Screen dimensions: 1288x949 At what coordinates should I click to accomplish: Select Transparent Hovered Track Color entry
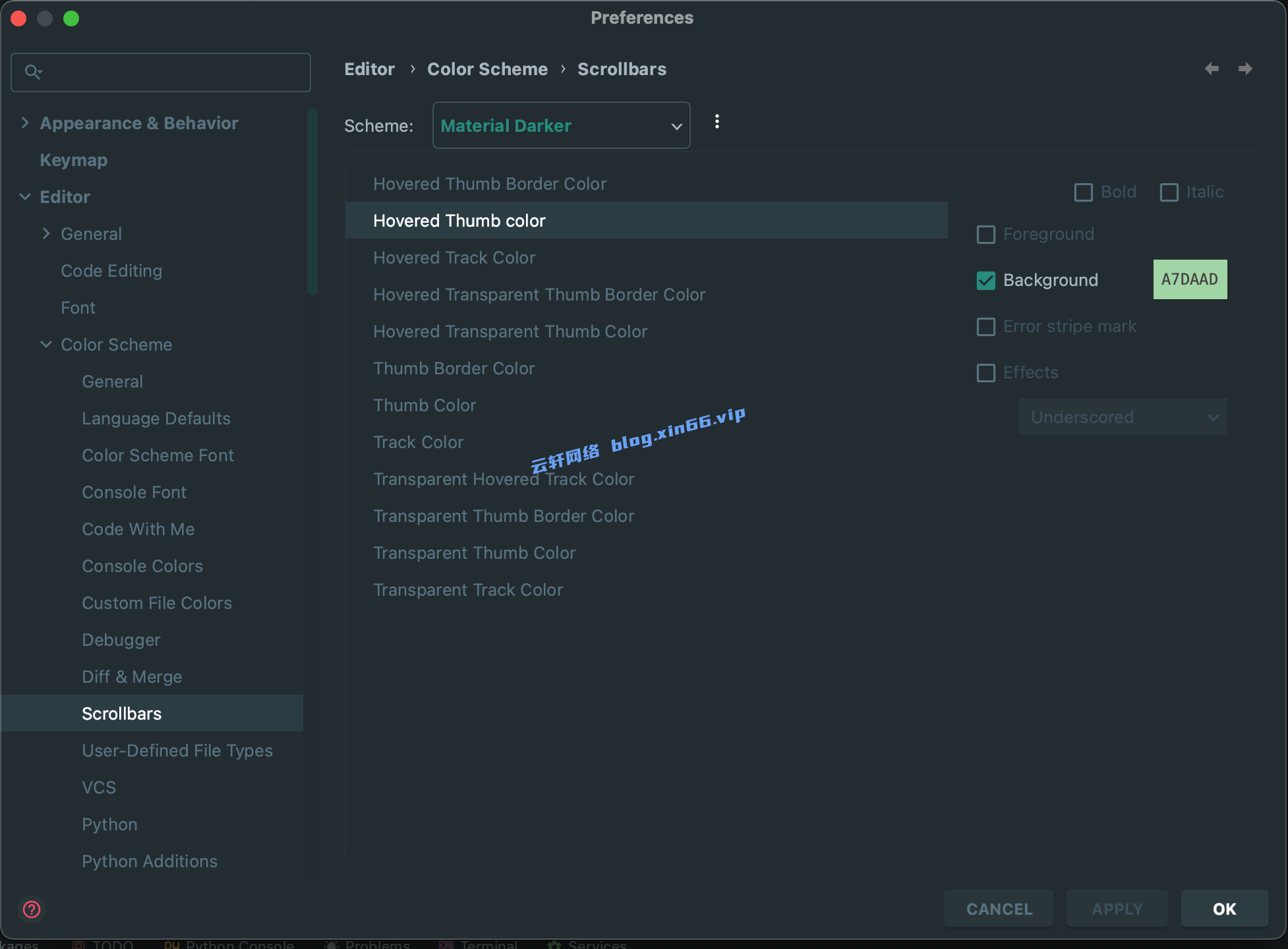click(x=647, y=478)
